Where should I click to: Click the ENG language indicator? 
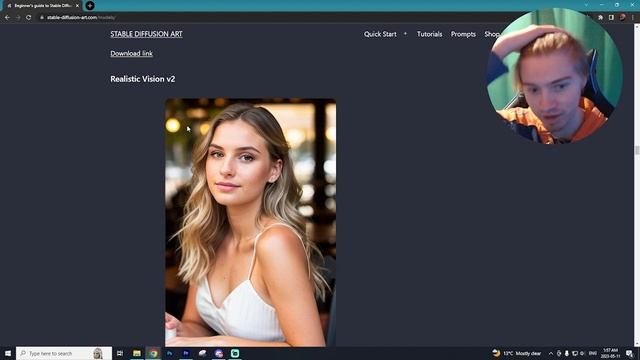tap(593, 353)
